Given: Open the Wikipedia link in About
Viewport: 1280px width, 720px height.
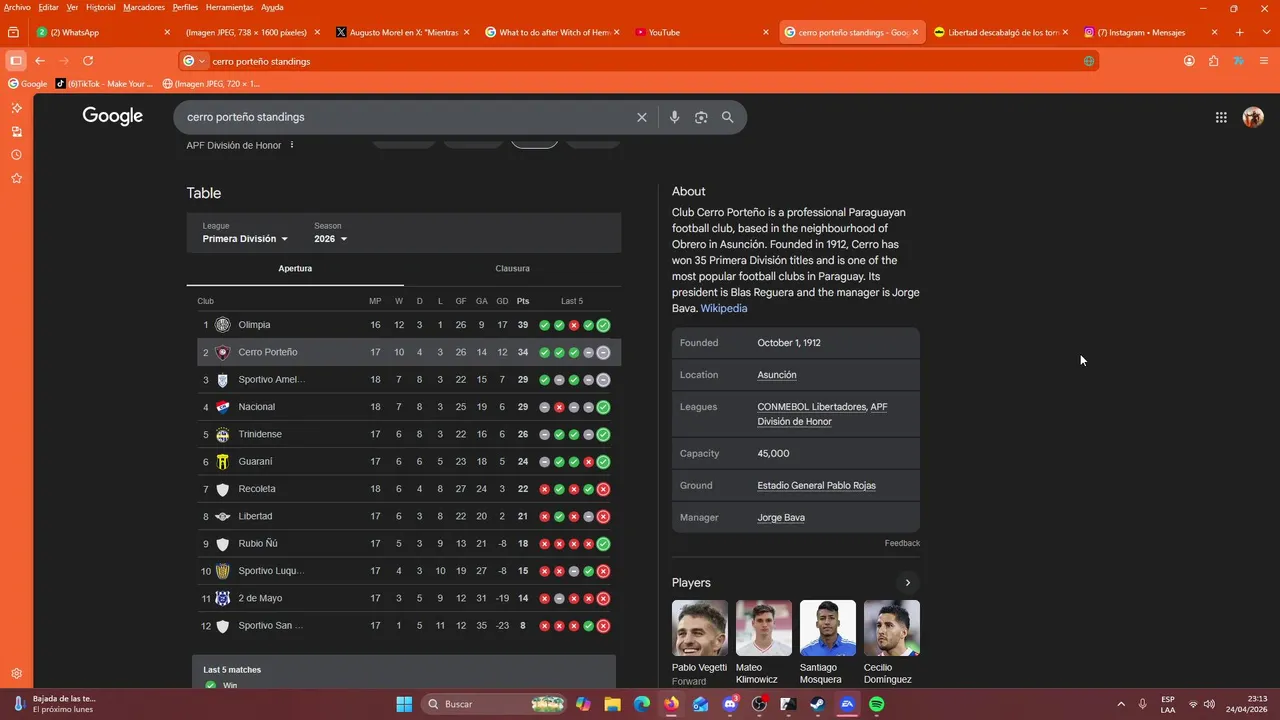Looking at the screenshot, I should [x=723, y=308].
